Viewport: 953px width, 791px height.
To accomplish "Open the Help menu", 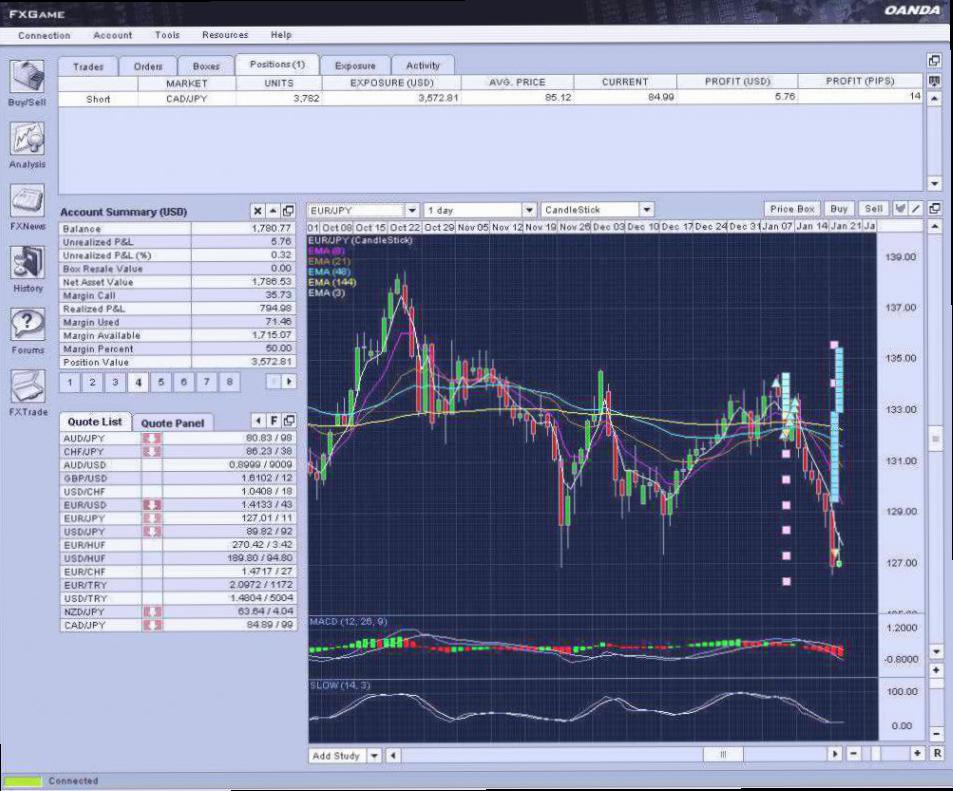I will tap(281, 35).
